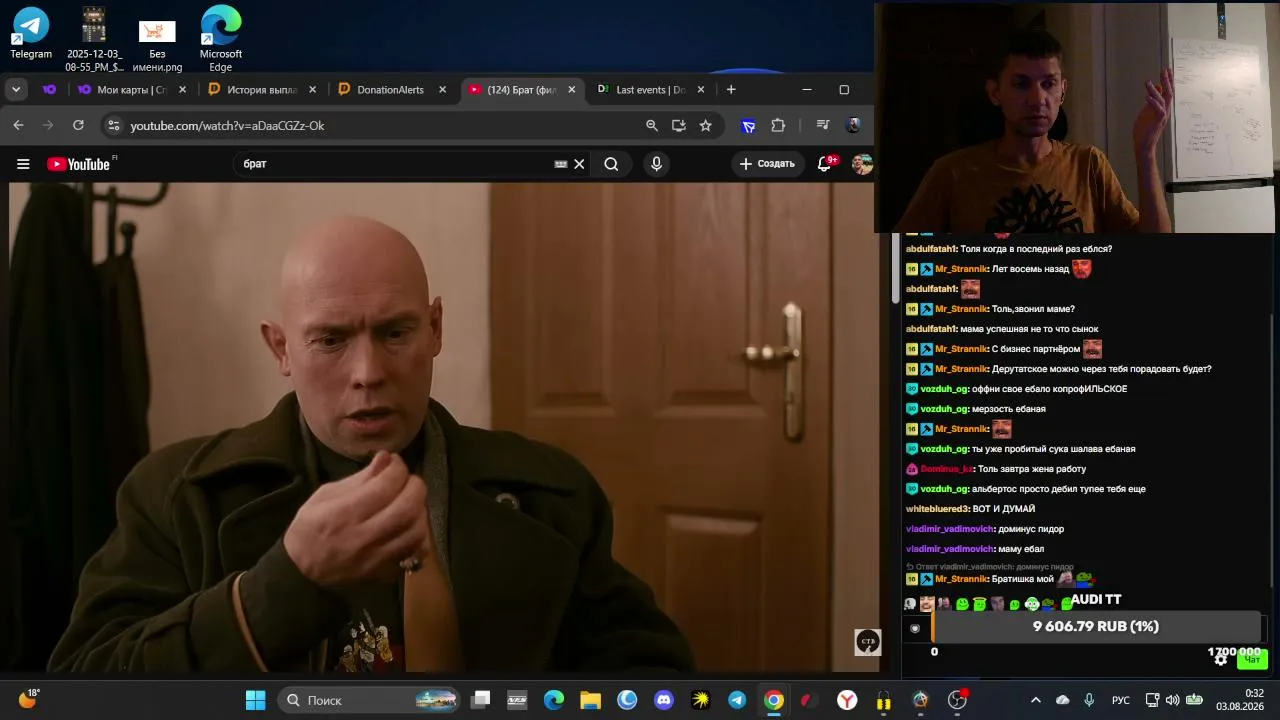The image size is (1280, 720).
Task: Open the on-screen keyboard in search box
Action: (561, 164)
